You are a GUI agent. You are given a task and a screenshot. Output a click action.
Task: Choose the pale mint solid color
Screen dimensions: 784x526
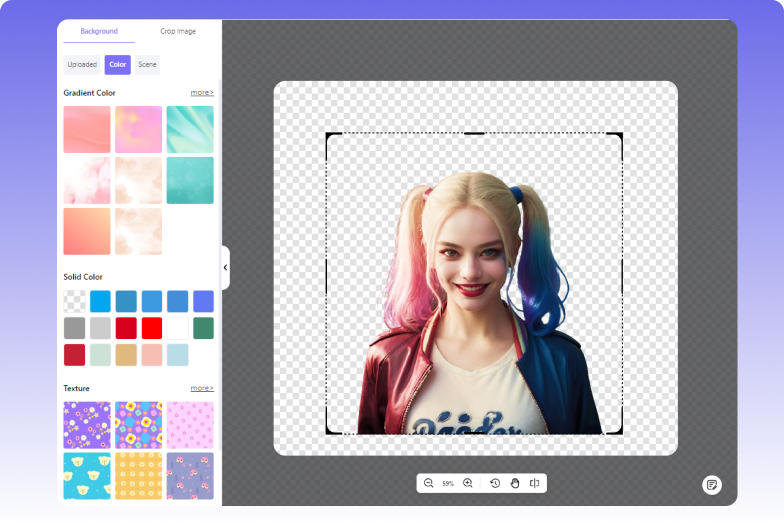[100, 354]
